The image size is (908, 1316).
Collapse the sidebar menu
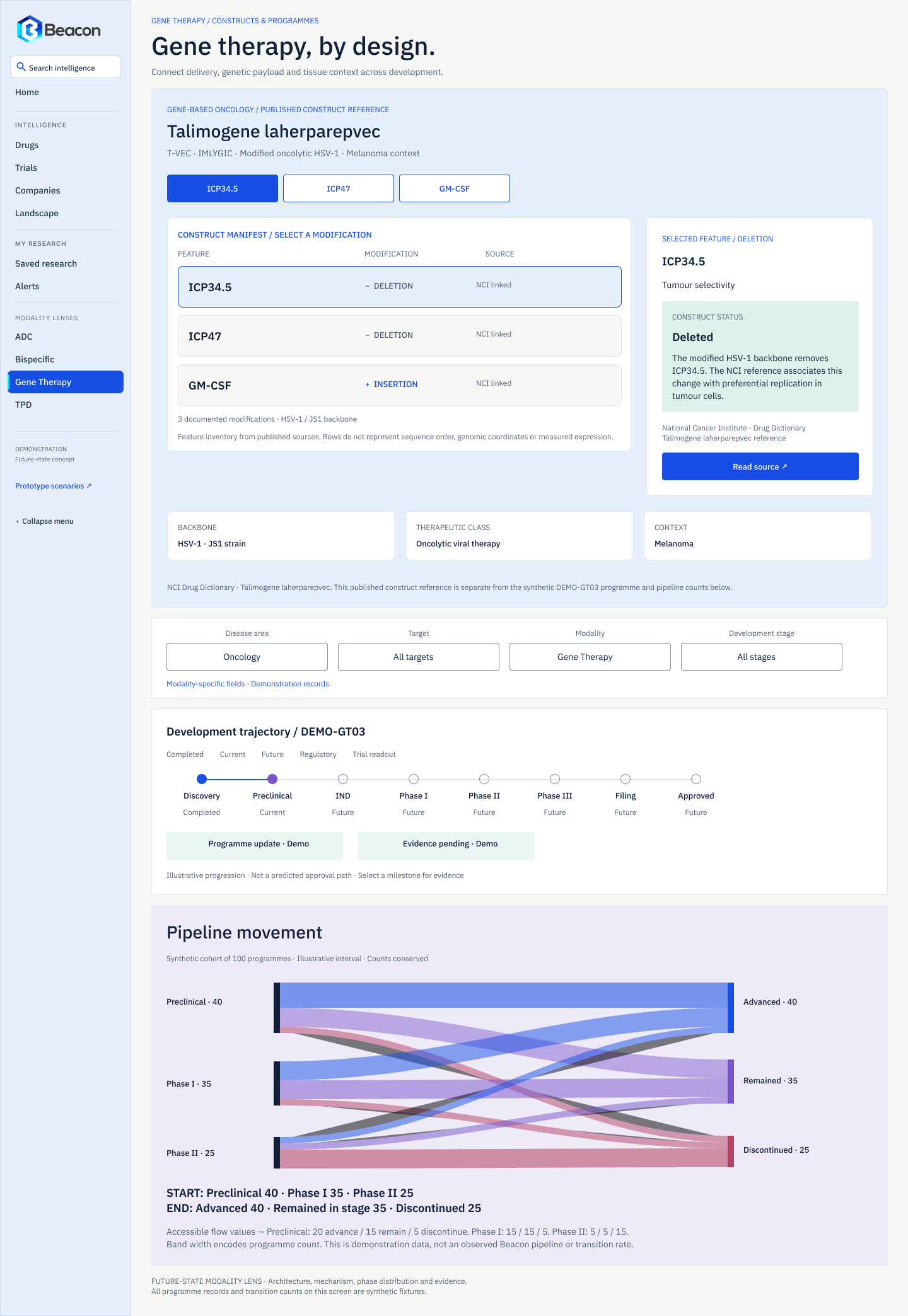[45, 521]
